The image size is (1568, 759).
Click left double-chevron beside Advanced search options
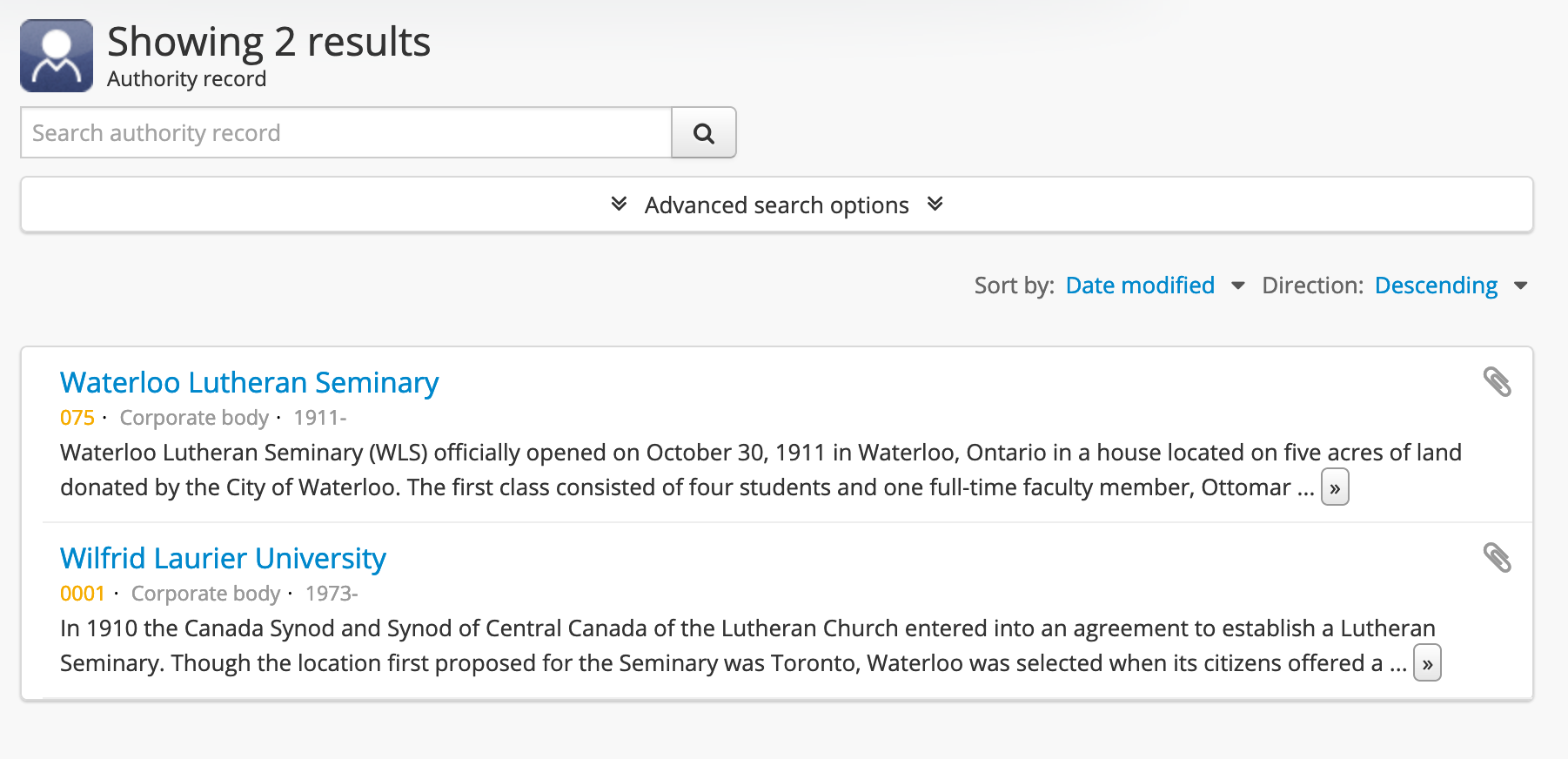click(x=619, y=205)
